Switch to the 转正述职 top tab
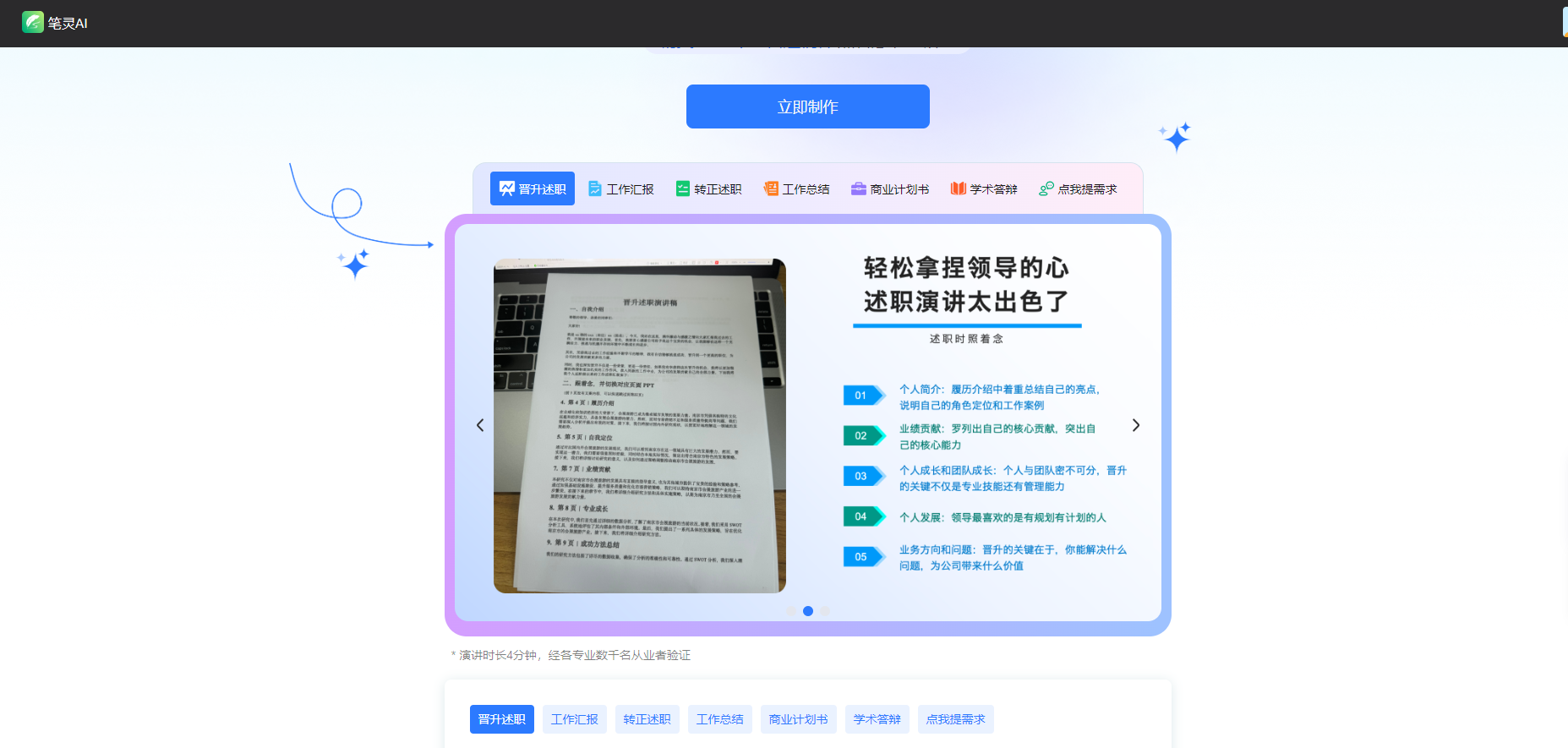This screenshot has width=1568, height=748. pyautogui.click(x=708, y=188)
